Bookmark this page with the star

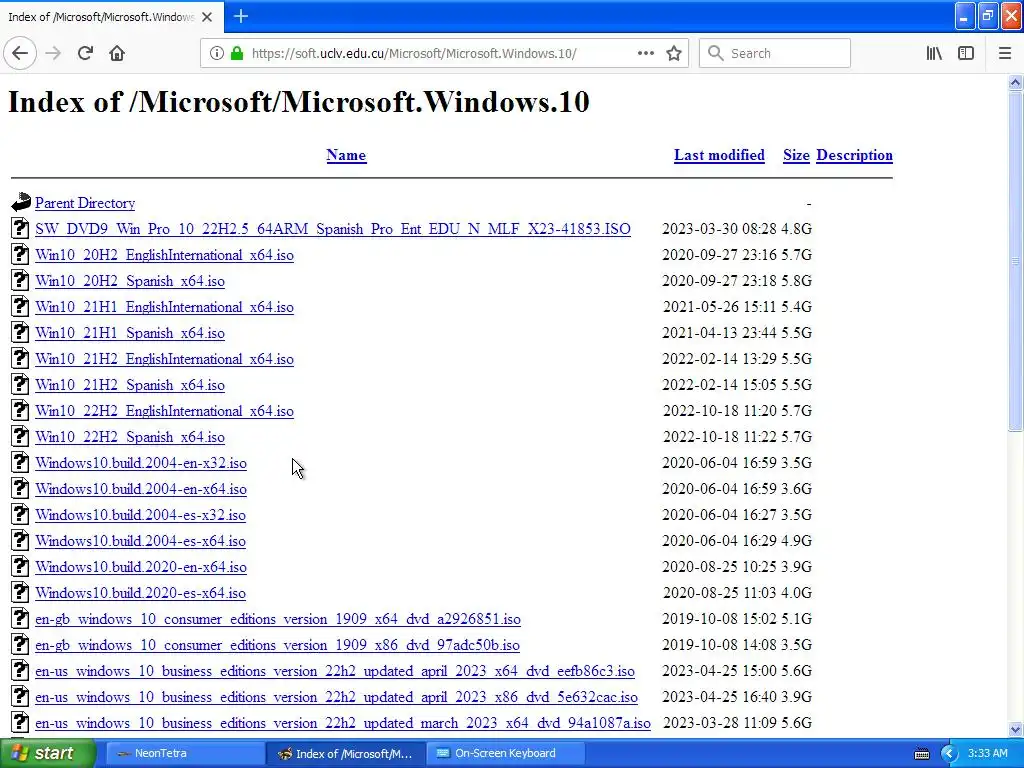coord(674,54)
